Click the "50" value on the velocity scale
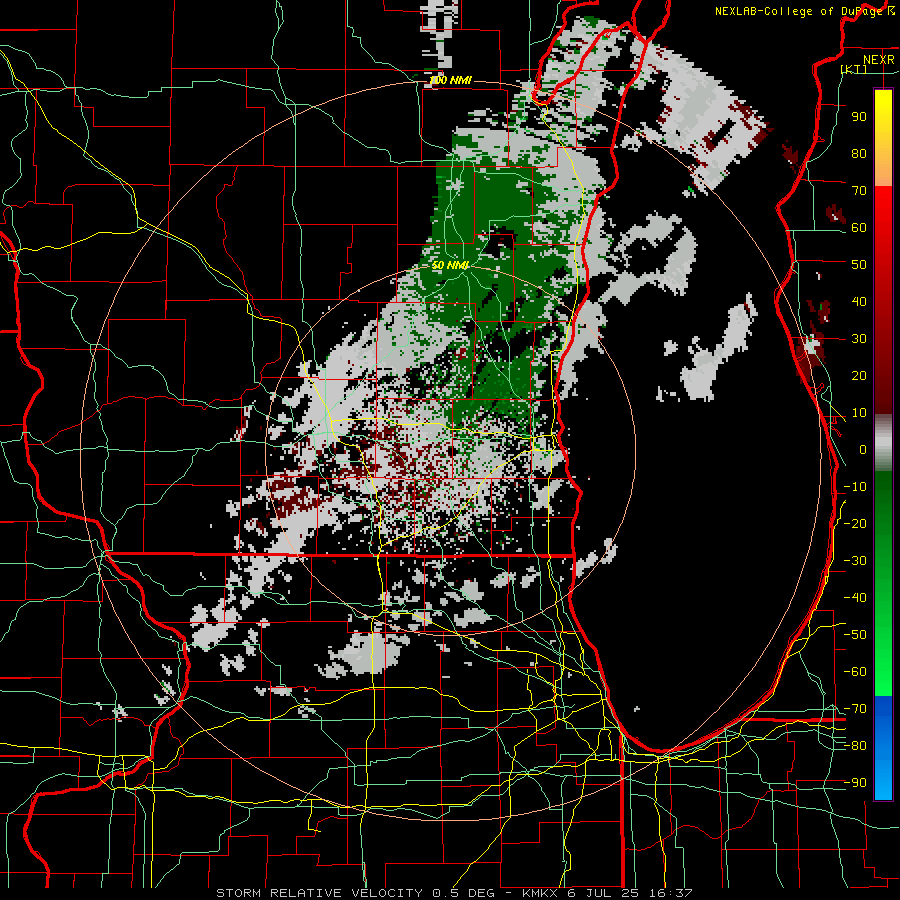900x900 pixels. (859, 265)
